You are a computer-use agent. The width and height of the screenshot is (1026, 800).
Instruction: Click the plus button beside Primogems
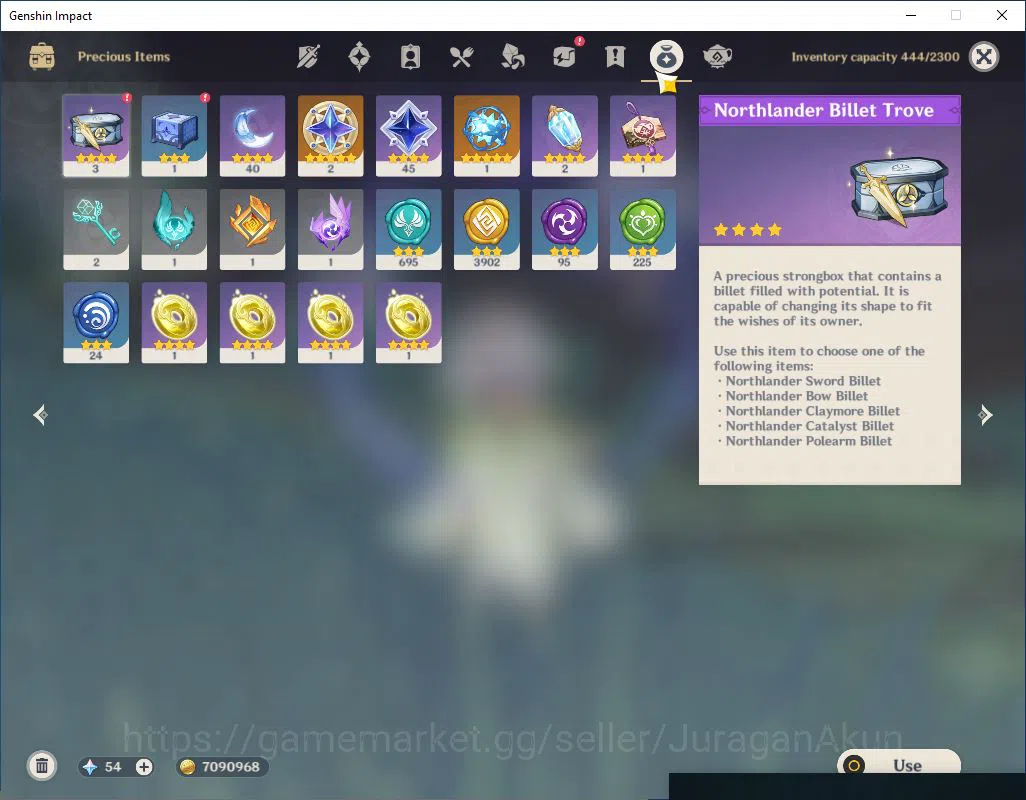[144, 767]
